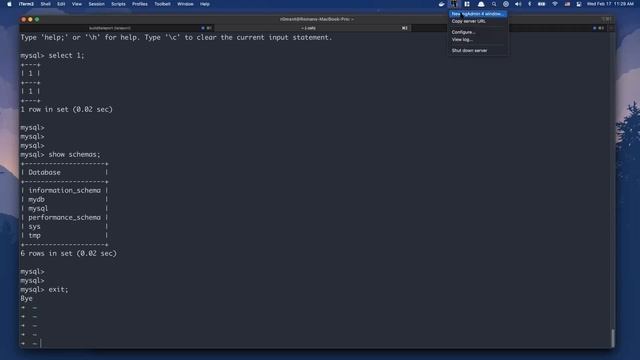Click the user account menu bar icon
Viewport: 640px width, 360px height.
point(579,4)
